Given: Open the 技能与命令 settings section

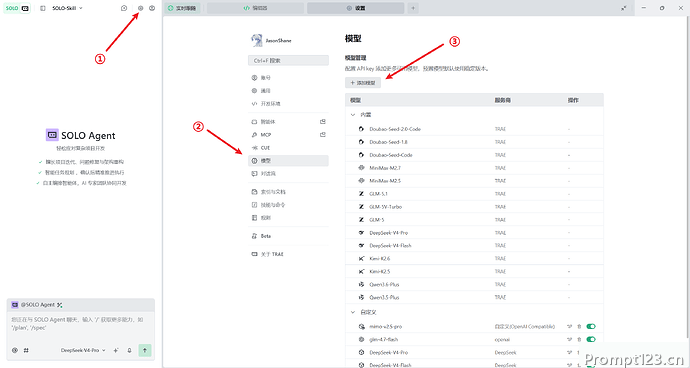Looking at the screenshot, I should pyautogui.click(x=288, y=205).
